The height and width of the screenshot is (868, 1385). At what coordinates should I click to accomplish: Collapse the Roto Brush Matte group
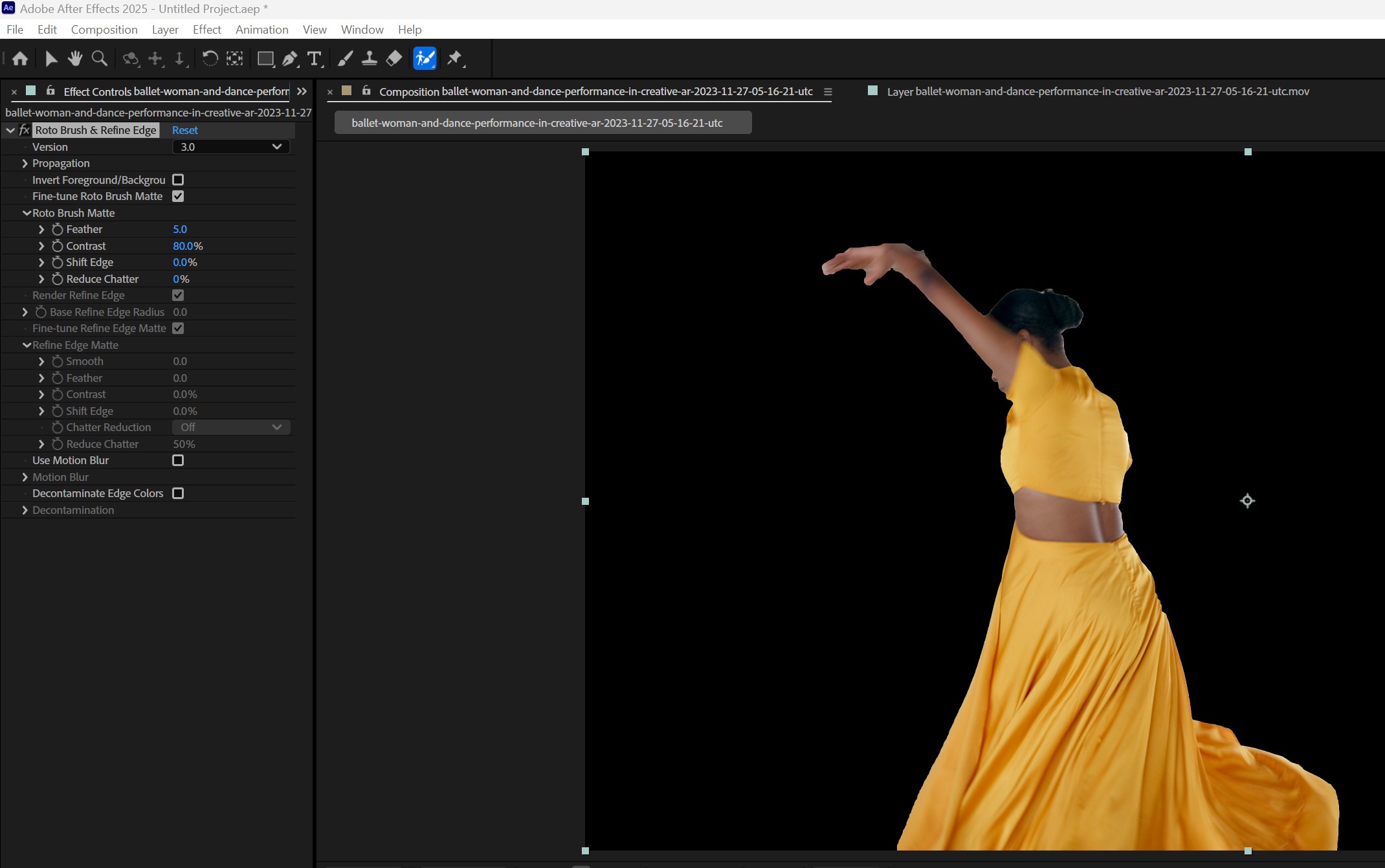pos(27,213)
